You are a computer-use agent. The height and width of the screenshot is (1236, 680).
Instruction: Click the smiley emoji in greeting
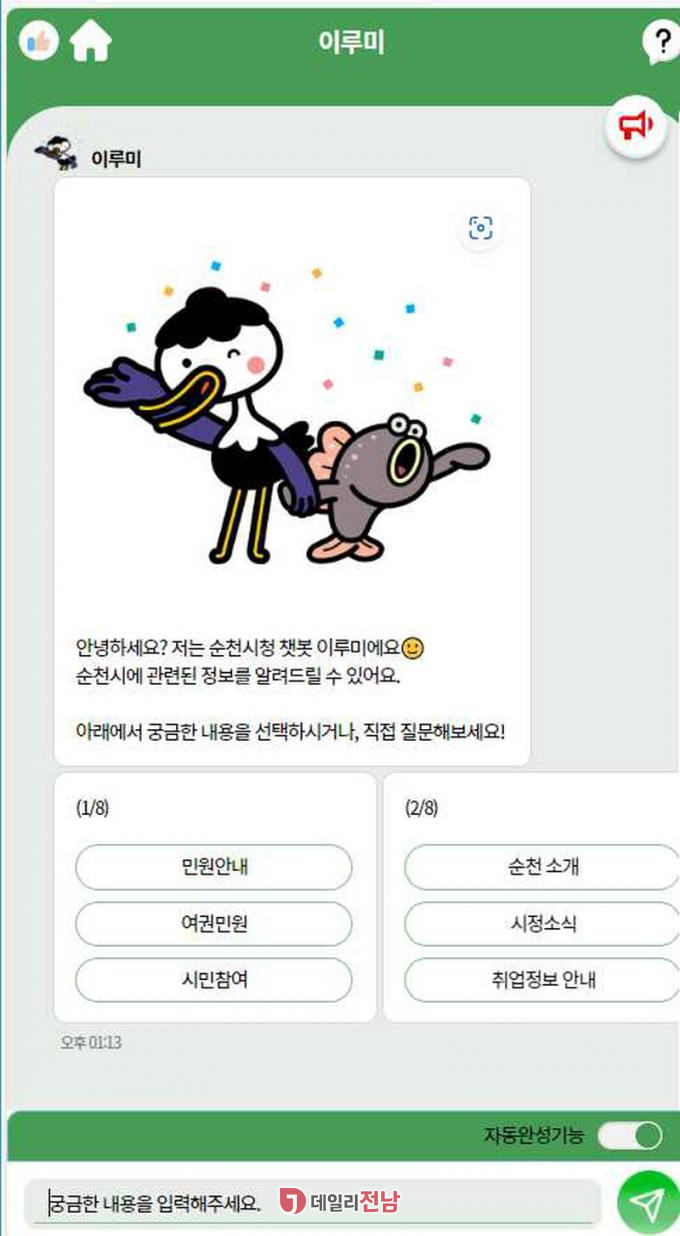coord(415,648)
